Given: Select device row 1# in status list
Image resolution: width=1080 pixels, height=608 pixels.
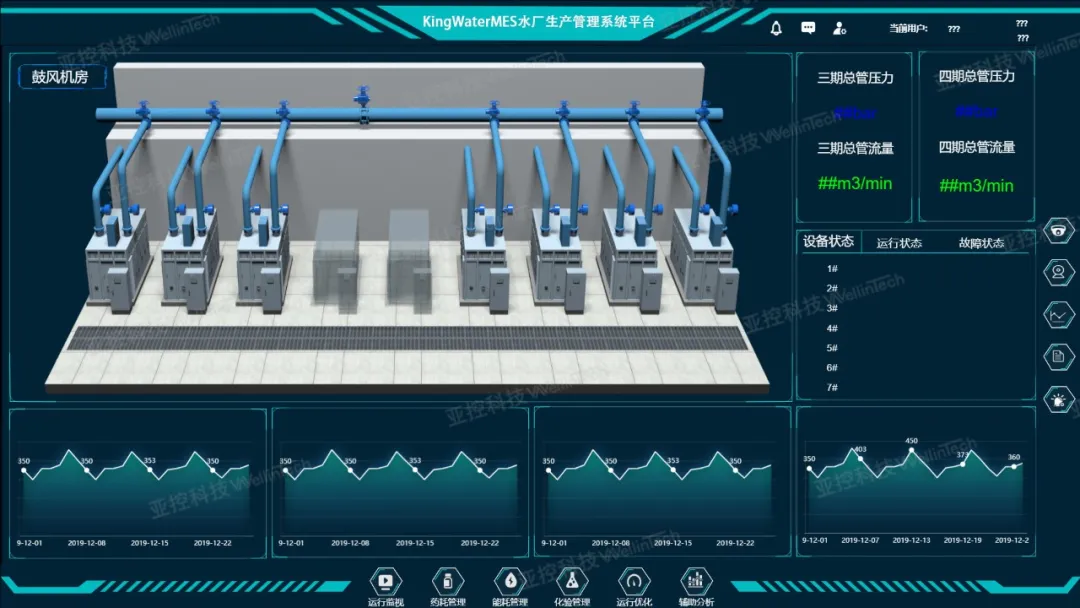Looking at the screenshot, I should [x=832, y=269].
